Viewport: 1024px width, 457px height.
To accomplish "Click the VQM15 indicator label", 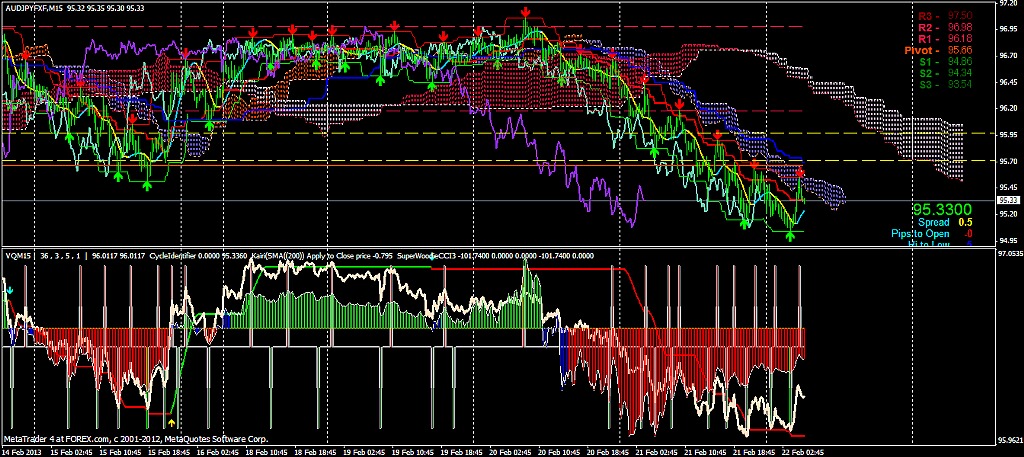I will [18, 256].
